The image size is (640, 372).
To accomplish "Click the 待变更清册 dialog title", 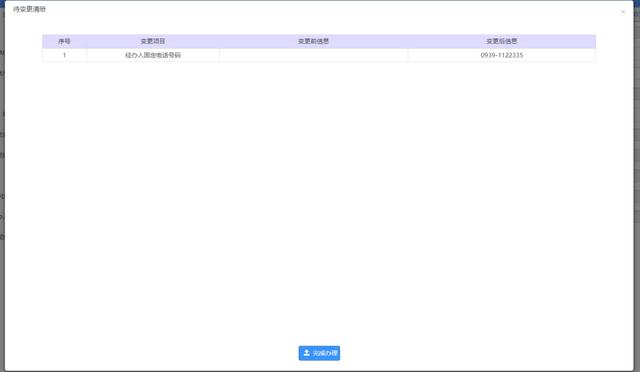I will pyautogui.click(x=29, y=9).
